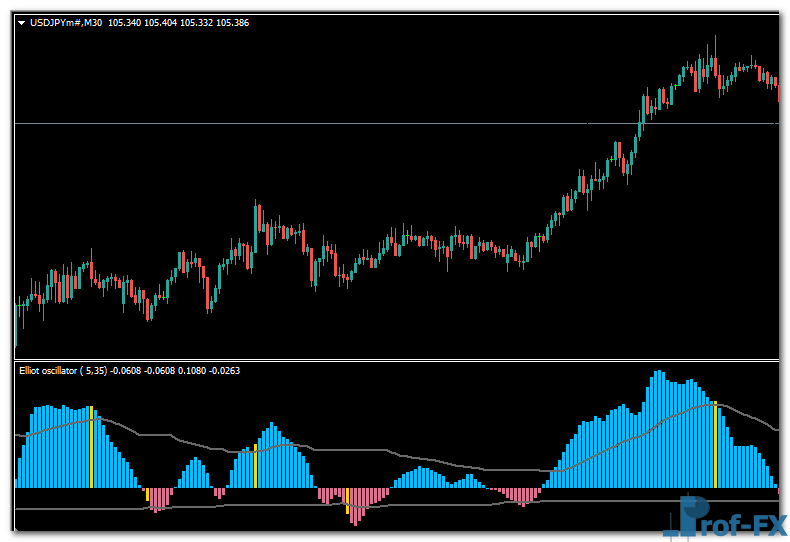Click the small yellow bar starting the first pink cluster

[147, 494]
